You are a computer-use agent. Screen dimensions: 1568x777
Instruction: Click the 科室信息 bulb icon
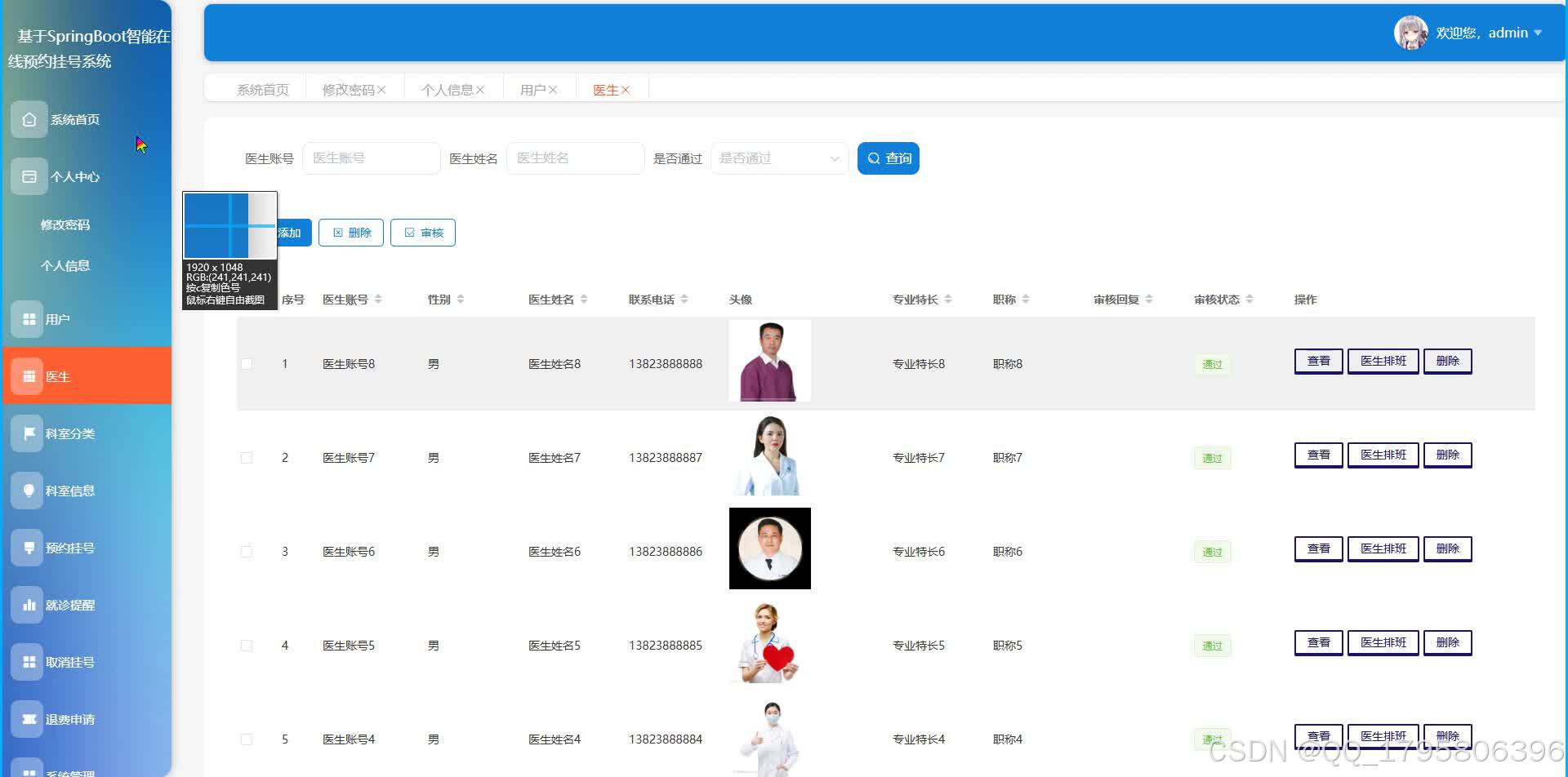point(29,491)
